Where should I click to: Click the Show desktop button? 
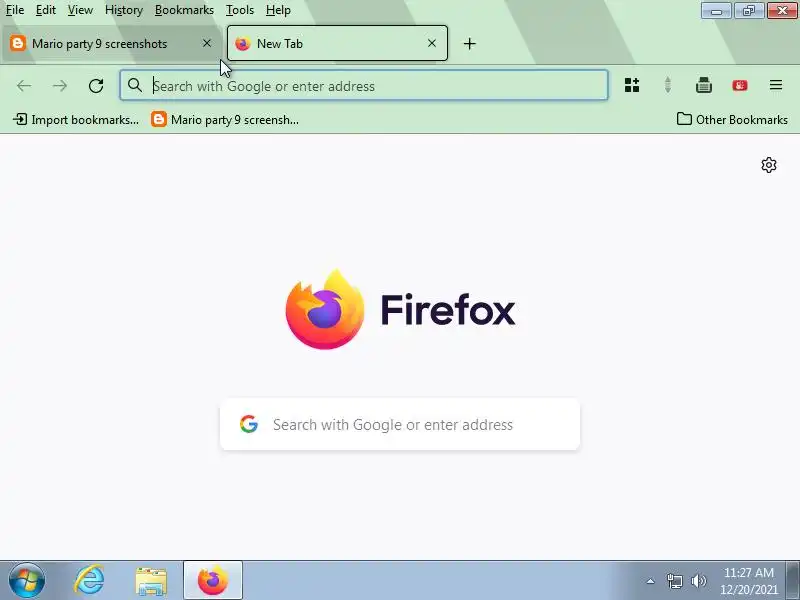pos(792,581)
